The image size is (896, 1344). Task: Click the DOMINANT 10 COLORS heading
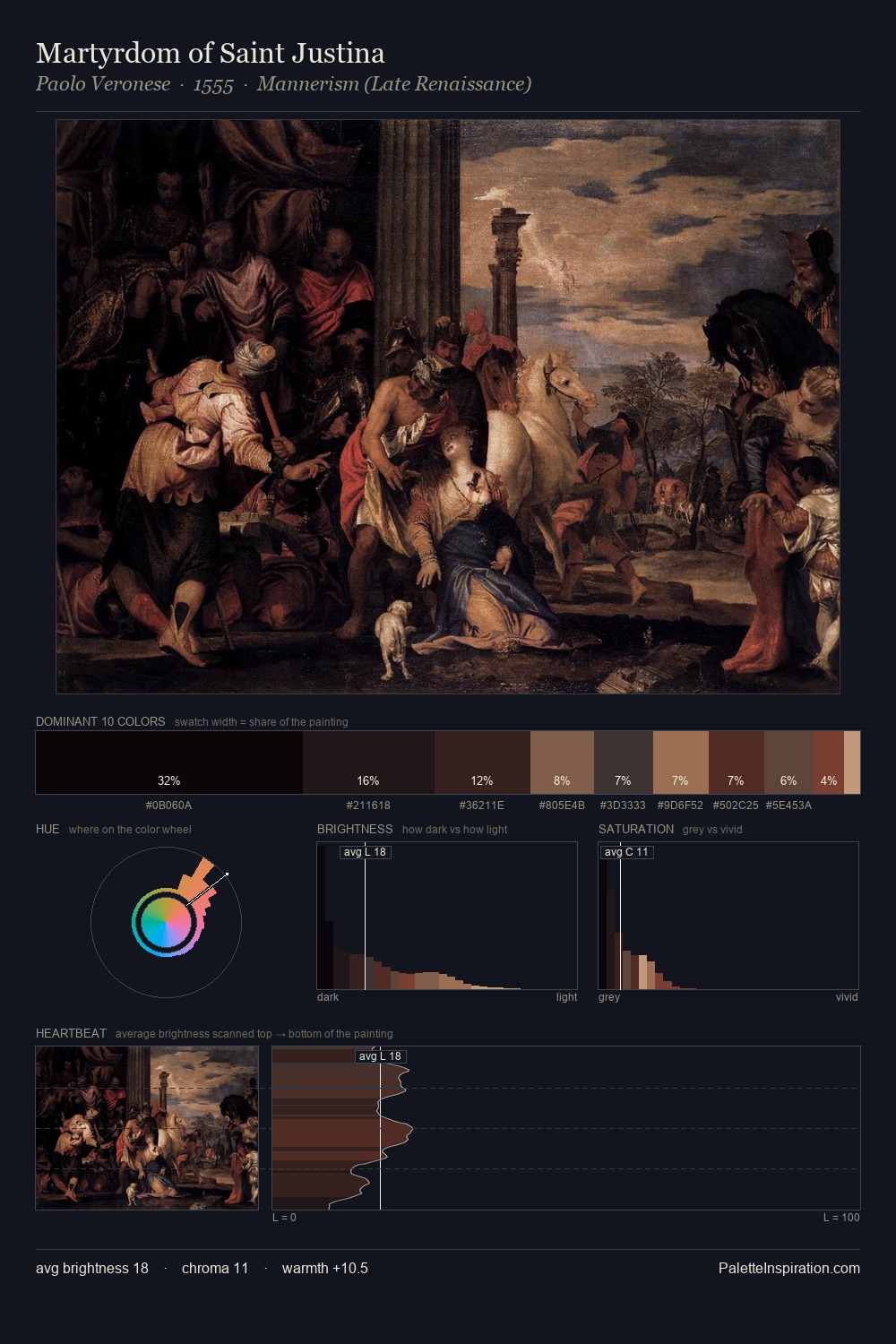tap(100, 721)
